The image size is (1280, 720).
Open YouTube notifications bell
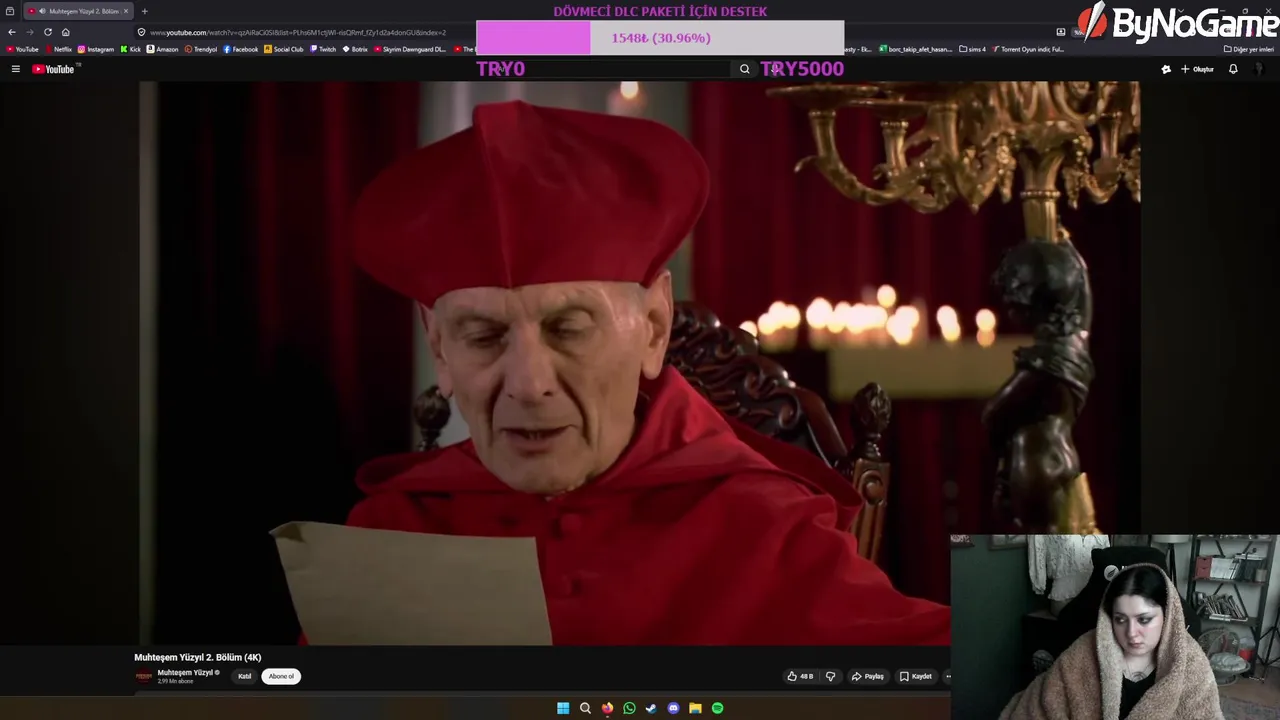coord(1233,69)
